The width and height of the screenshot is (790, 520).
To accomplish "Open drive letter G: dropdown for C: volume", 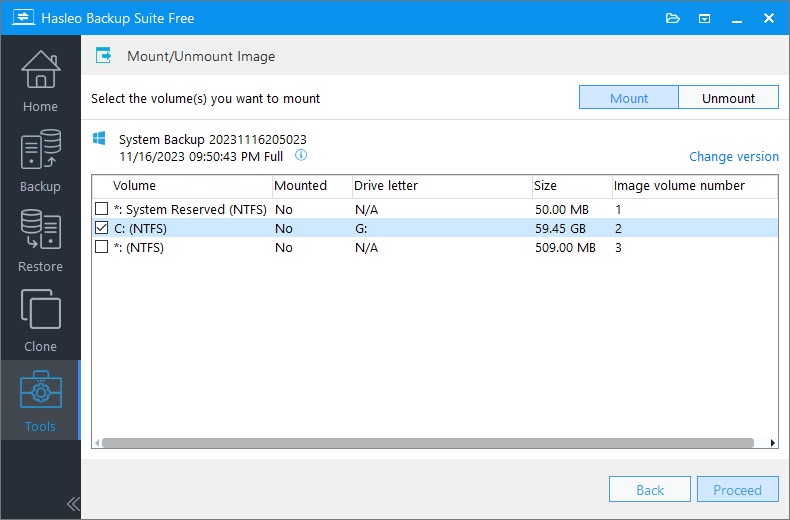I will tap(440, 228).
